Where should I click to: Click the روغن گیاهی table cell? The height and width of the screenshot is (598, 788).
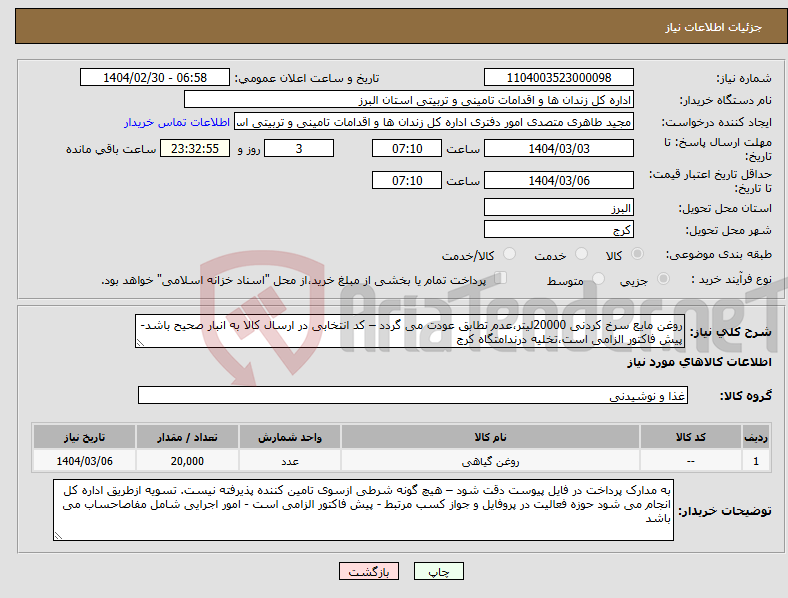click(x=490, y=461)
